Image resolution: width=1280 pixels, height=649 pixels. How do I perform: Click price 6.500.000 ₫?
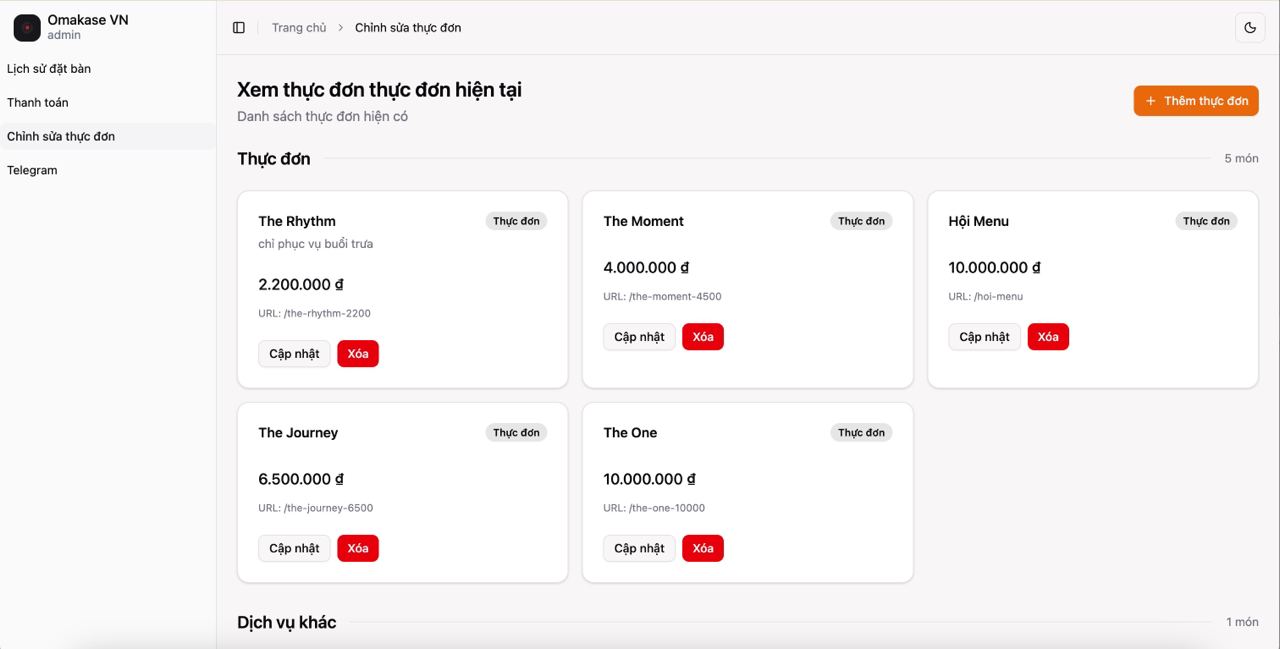coord(301,479)
